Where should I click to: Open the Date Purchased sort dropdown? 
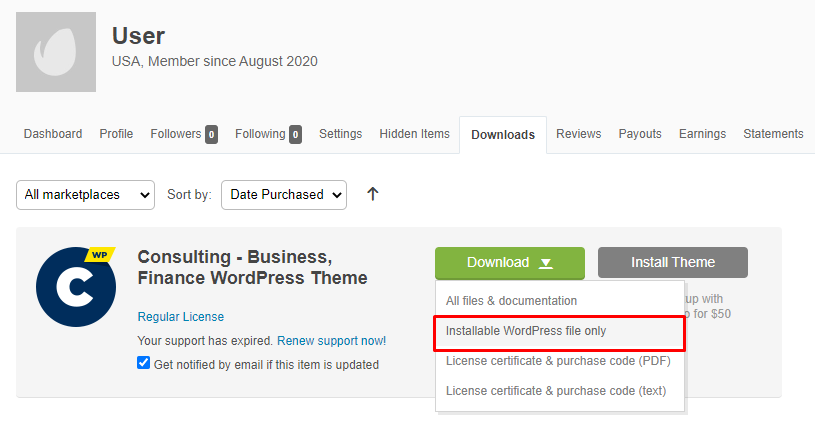click(x=283, y=195)
